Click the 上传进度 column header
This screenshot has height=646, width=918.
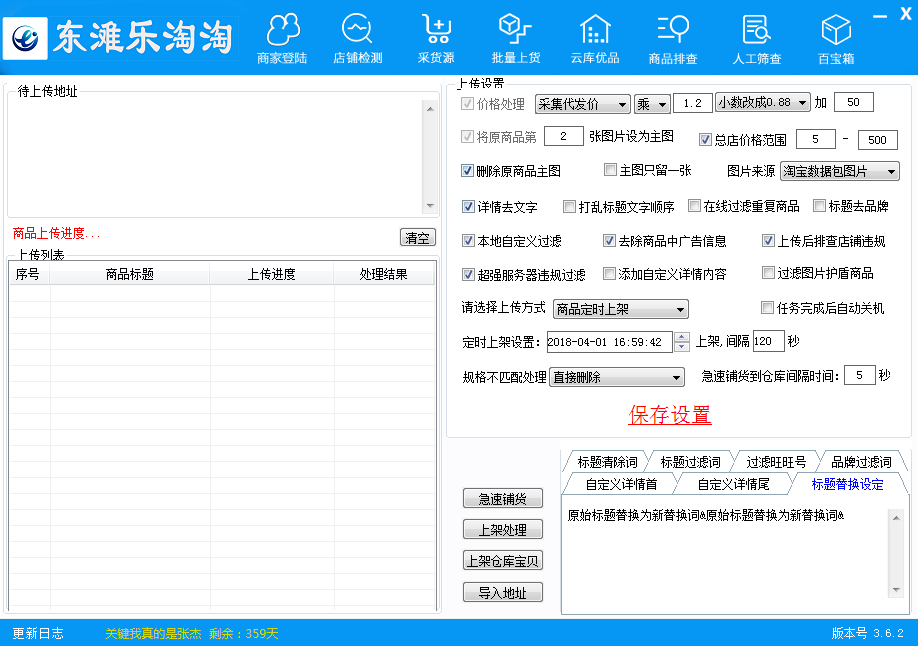coord(271,274)
